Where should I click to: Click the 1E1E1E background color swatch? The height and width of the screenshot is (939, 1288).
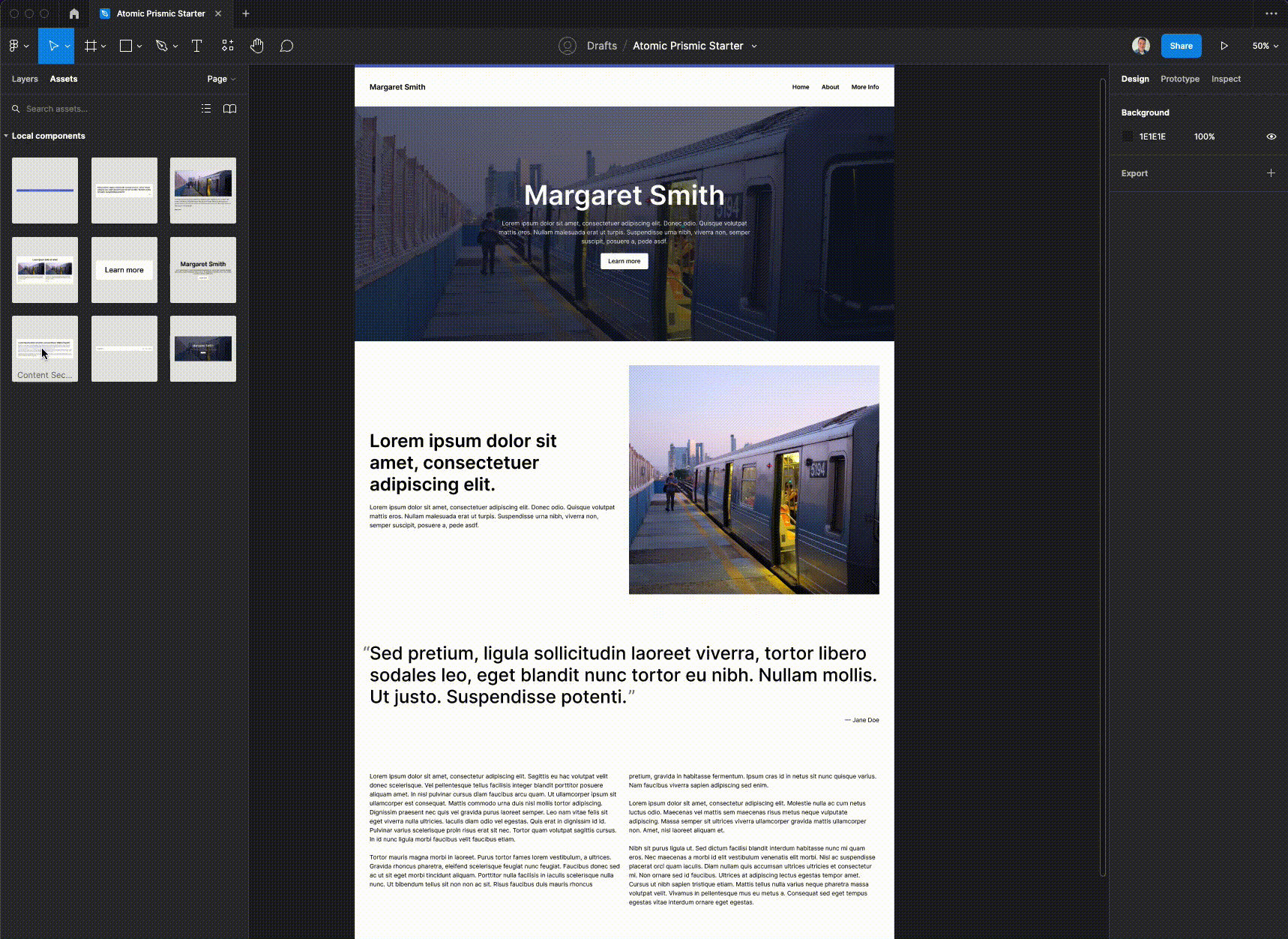tap(1128, 136)
